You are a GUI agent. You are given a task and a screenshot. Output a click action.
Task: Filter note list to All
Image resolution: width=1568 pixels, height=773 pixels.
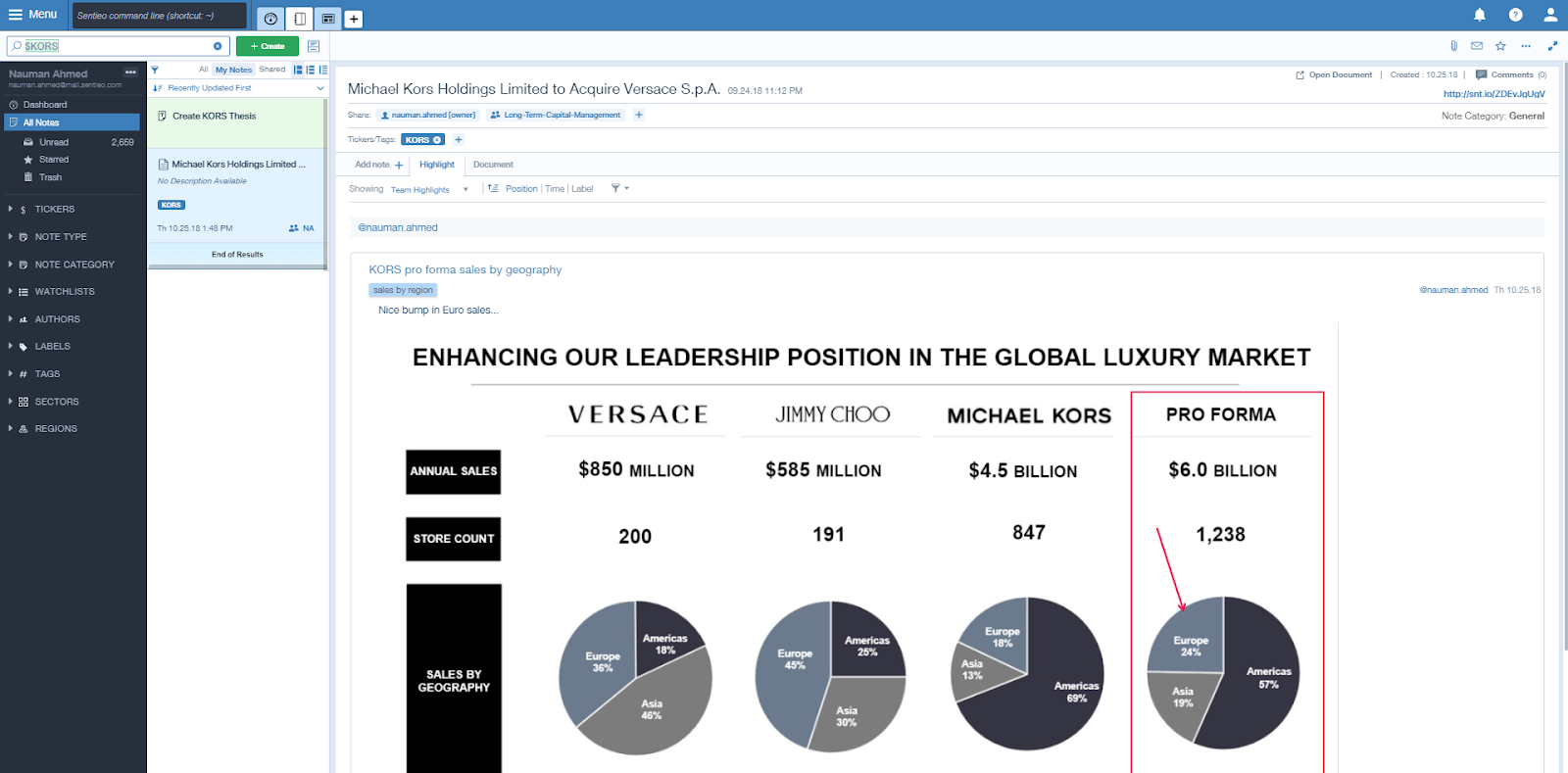(204, 70)
